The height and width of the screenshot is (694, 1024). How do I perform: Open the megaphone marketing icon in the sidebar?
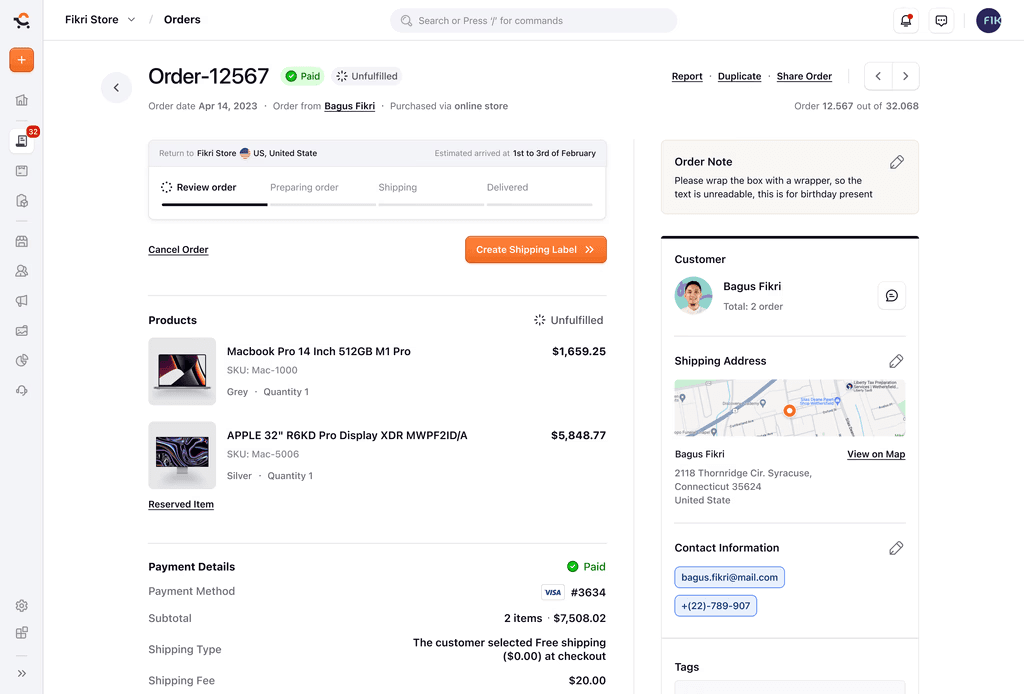pos(22,301)
